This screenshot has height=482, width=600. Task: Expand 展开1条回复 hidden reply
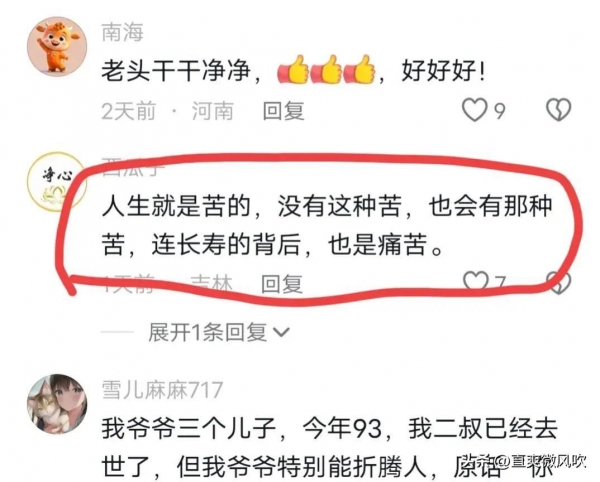click(208, 332)
